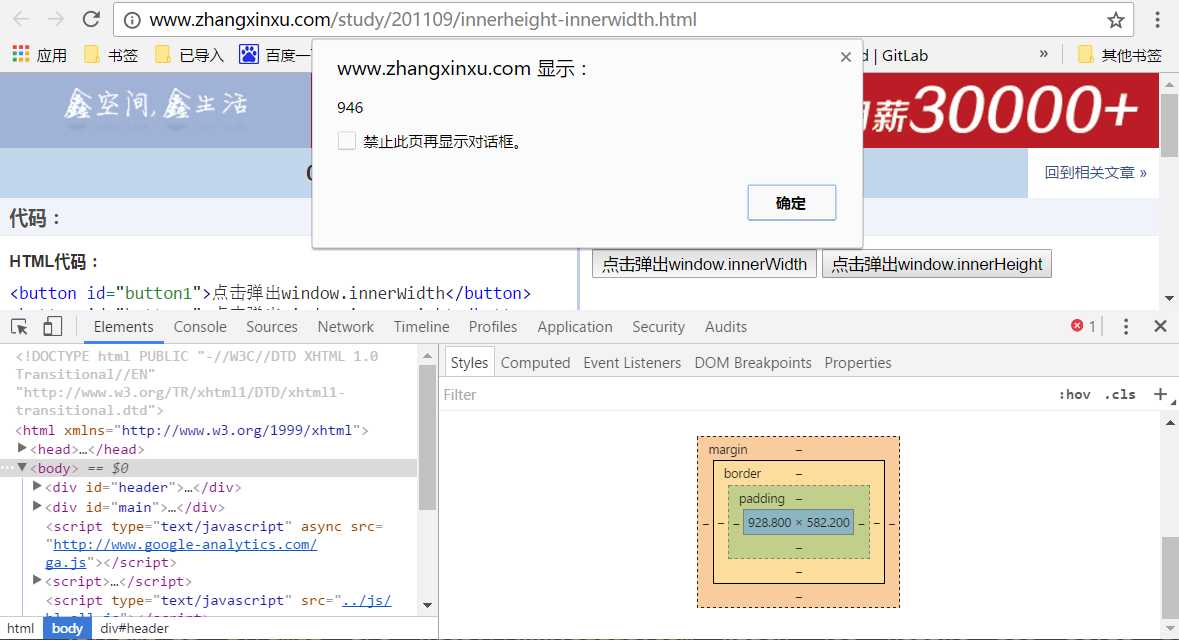Select the Styles sidebar tab

click(469, 362)
